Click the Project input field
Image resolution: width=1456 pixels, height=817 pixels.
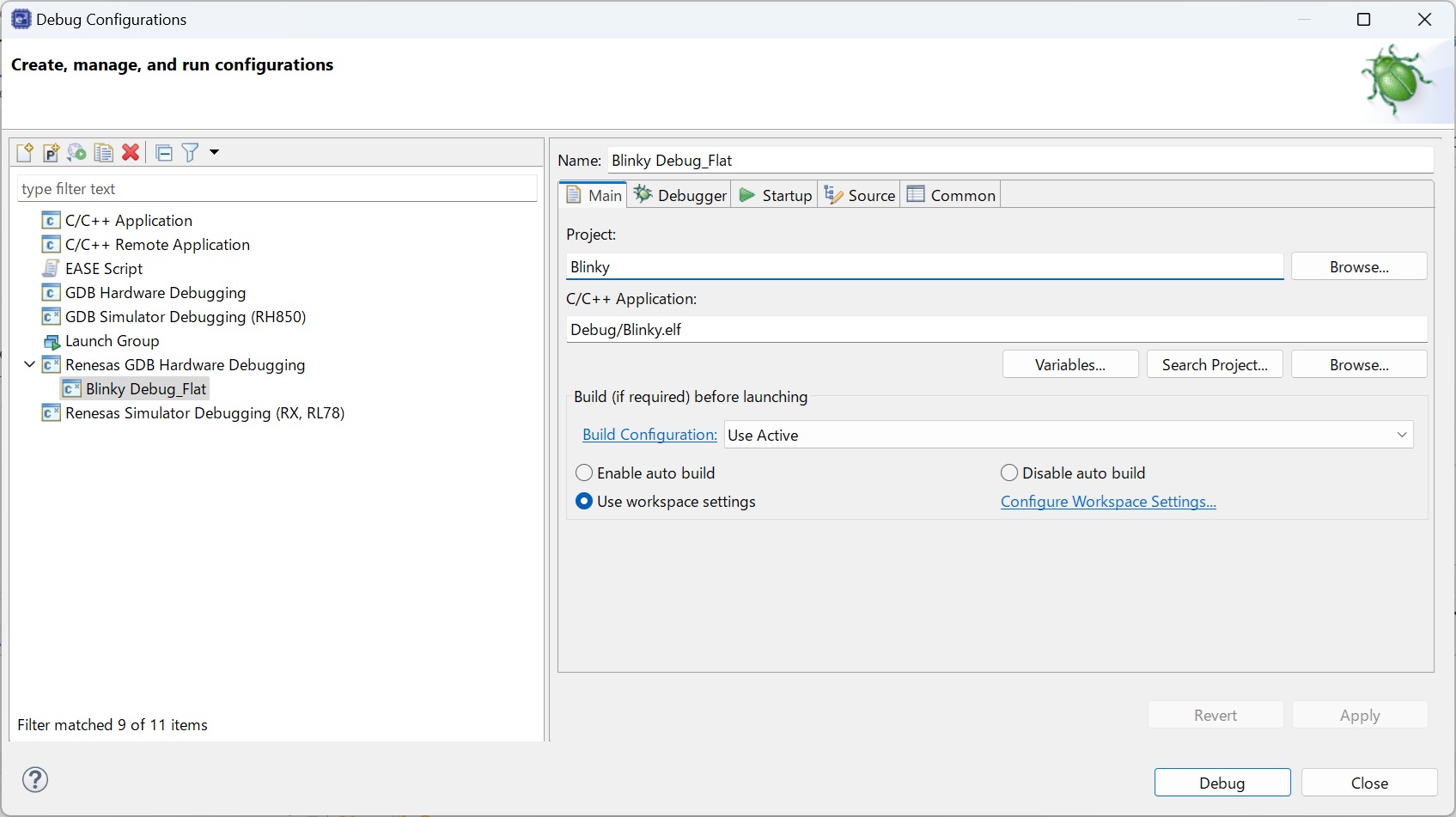pos(925,267)
